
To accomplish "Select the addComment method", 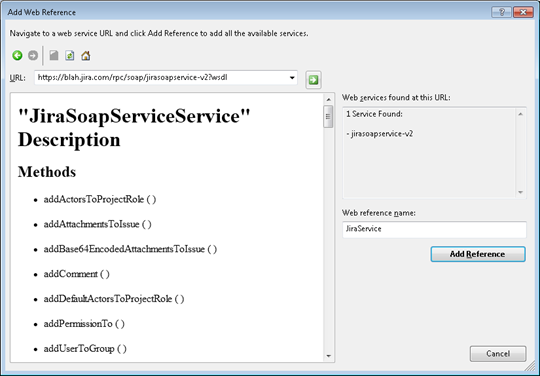I will [76, 274].
